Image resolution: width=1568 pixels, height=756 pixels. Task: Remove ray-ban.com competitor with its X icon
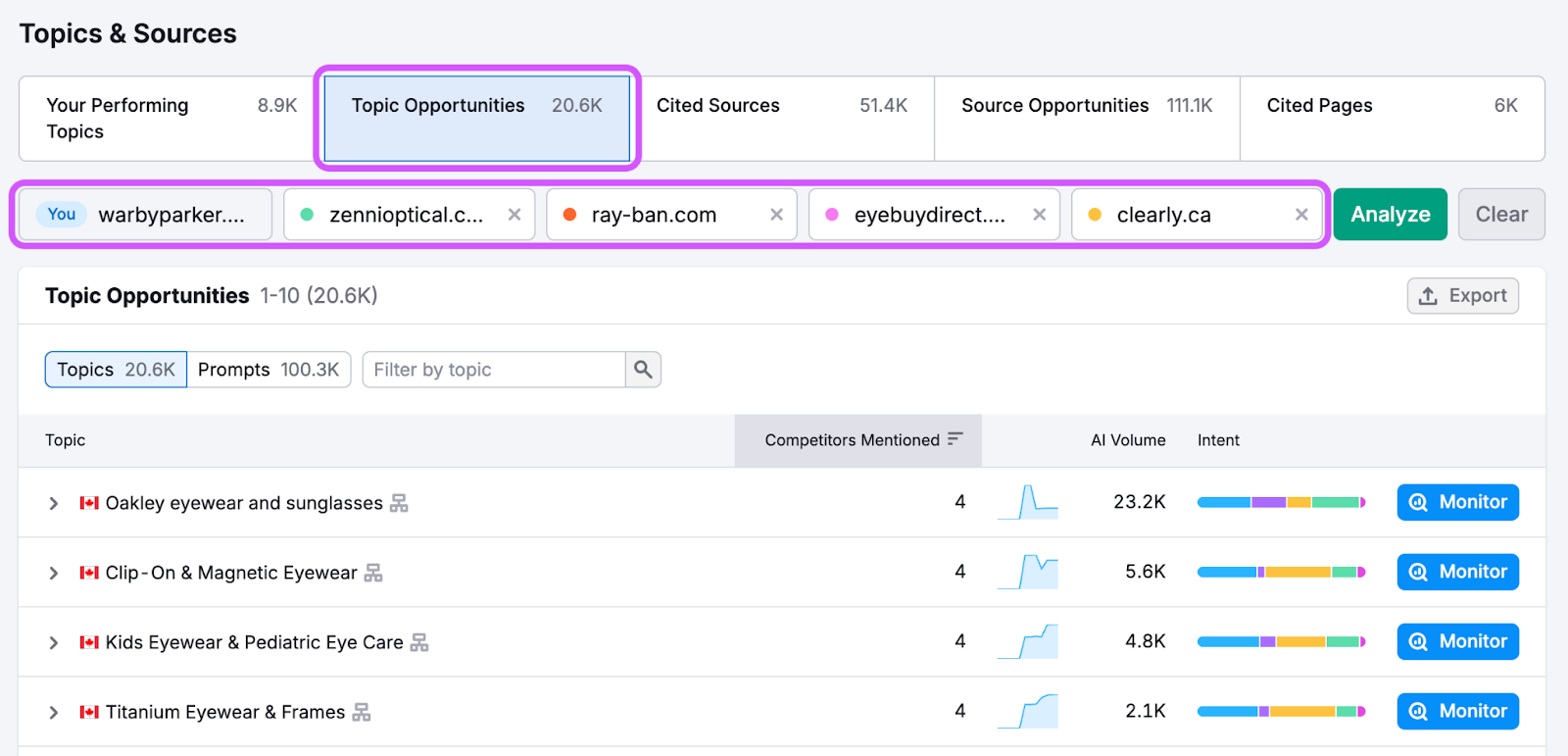tap(776, 215)
